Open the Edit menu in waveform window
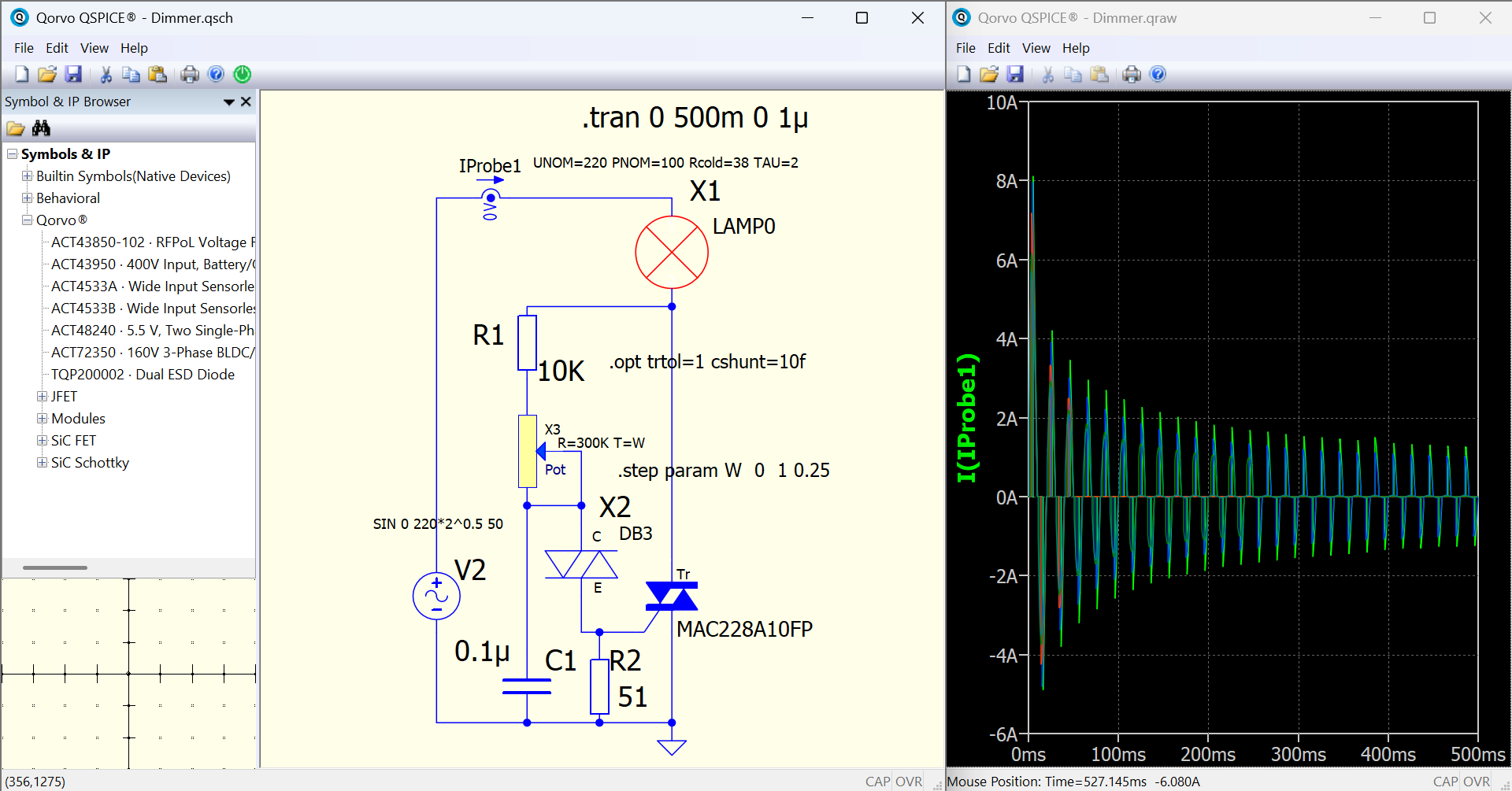The image size is (1512, 791). 998,48
